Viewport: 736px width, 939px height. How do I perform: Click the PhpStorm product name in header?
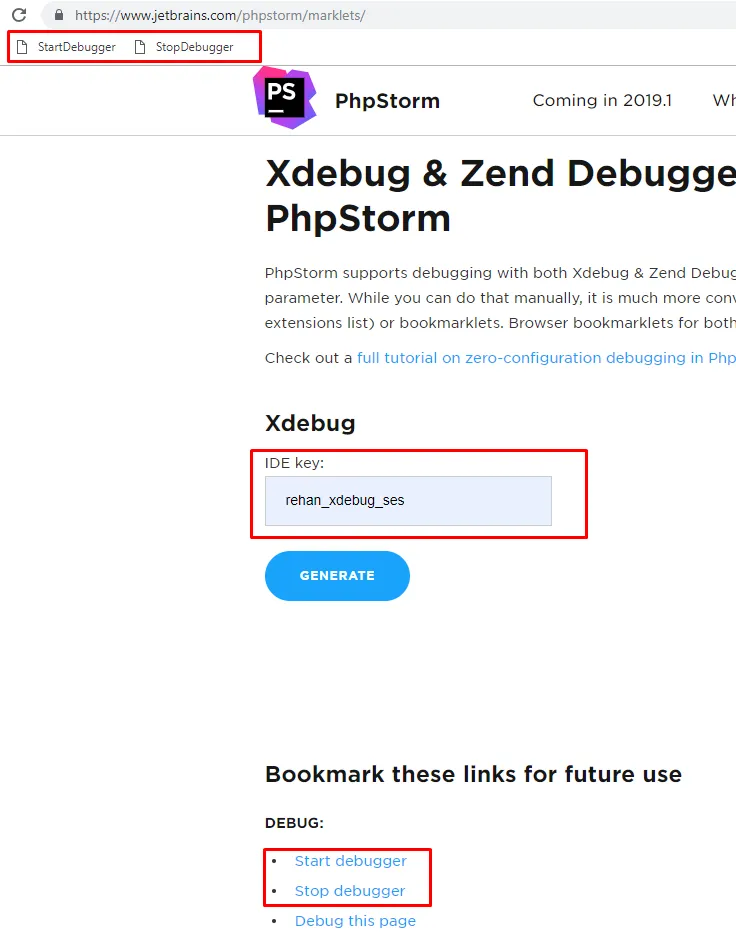[x=387, y=101]
